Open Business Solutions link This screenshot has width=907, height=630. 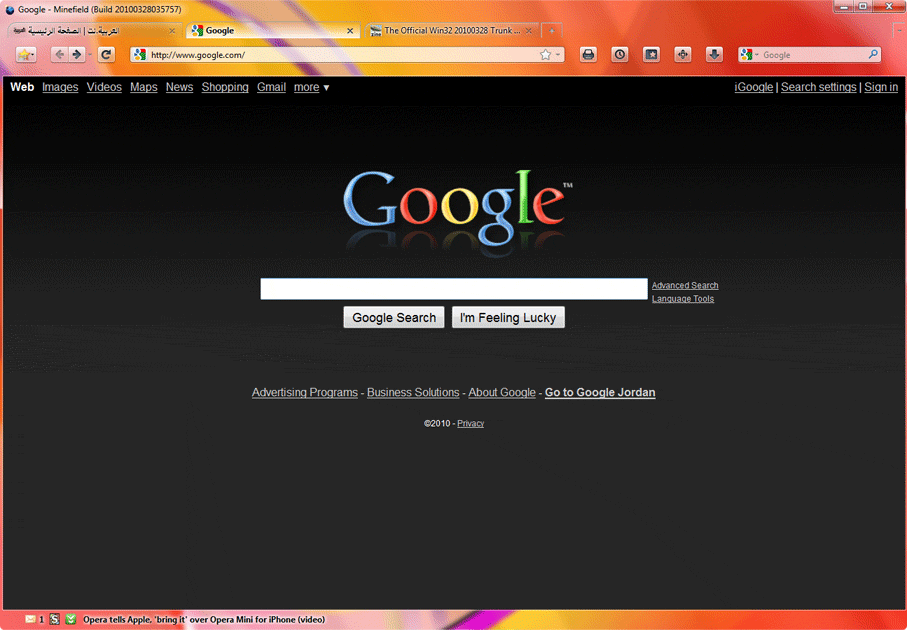[413, 392]
